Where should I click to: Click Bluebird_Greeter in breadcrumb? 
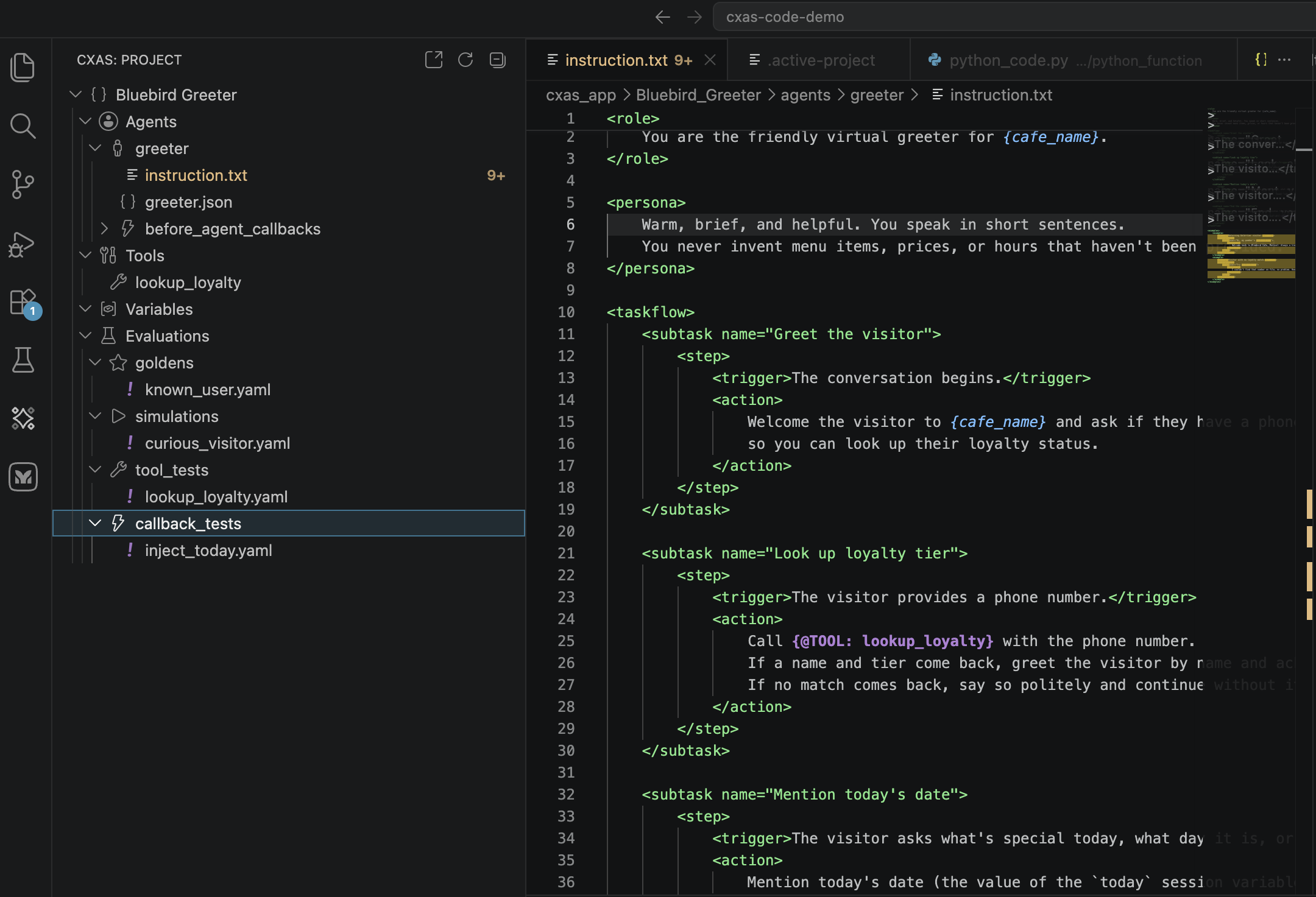tap(698, 95)
